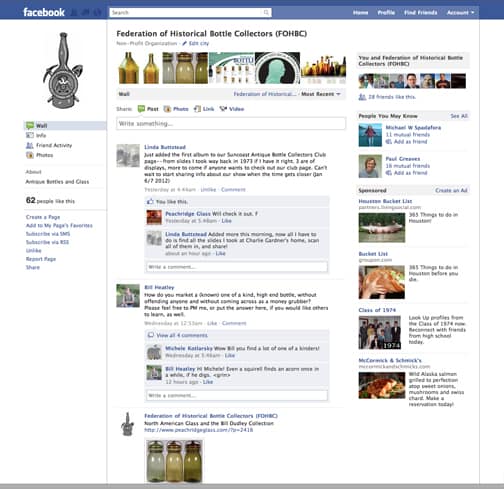The height and width of the screenshot is (489, 504).
Task: Click the Write something input box
Action: 231,124
